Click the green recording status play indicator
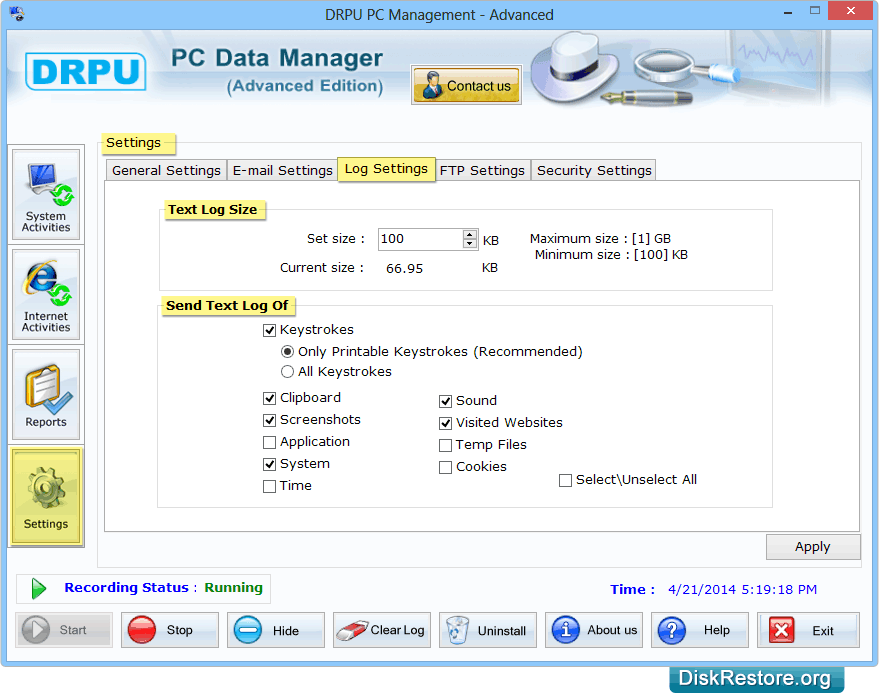This screenshot has height=693, width=879. coord(38,589)
